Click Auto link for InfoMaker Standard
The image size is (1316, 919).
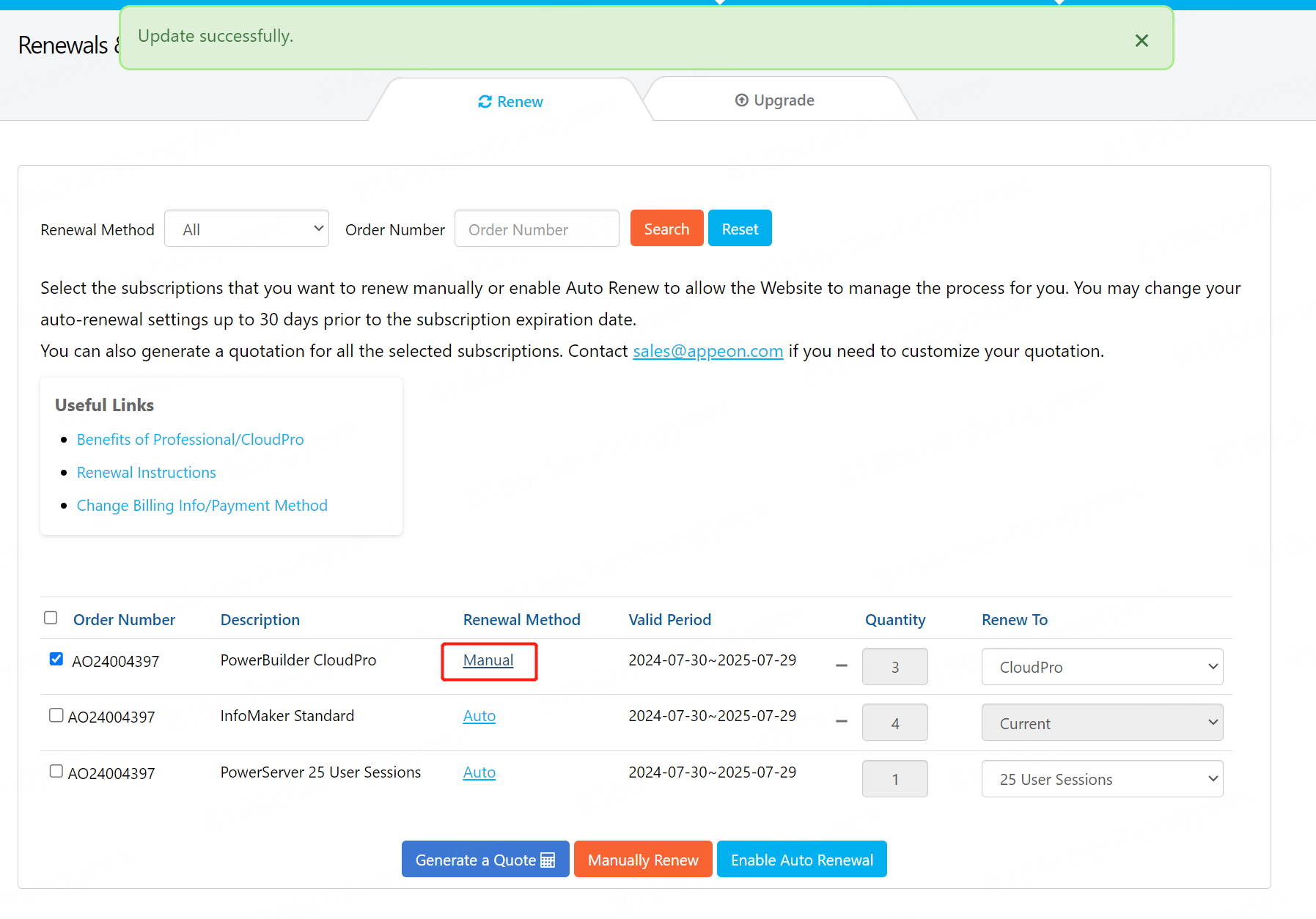point(479,716)
